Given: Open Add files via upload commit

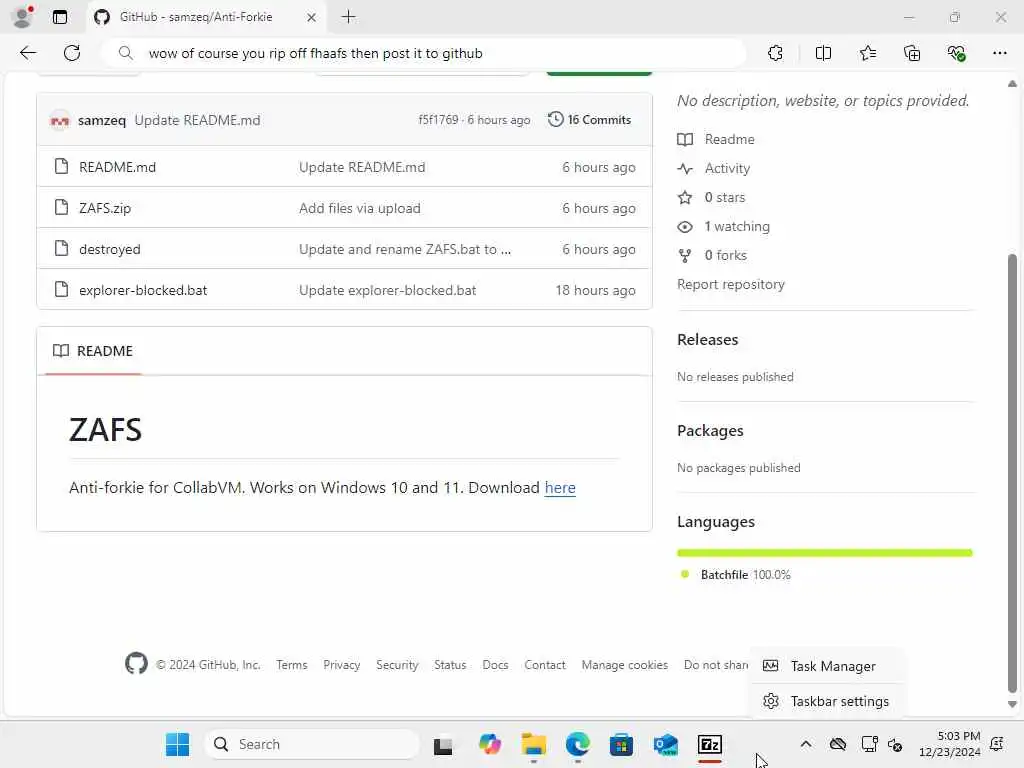Looking at the screenshot, I should tap(360, 208).
